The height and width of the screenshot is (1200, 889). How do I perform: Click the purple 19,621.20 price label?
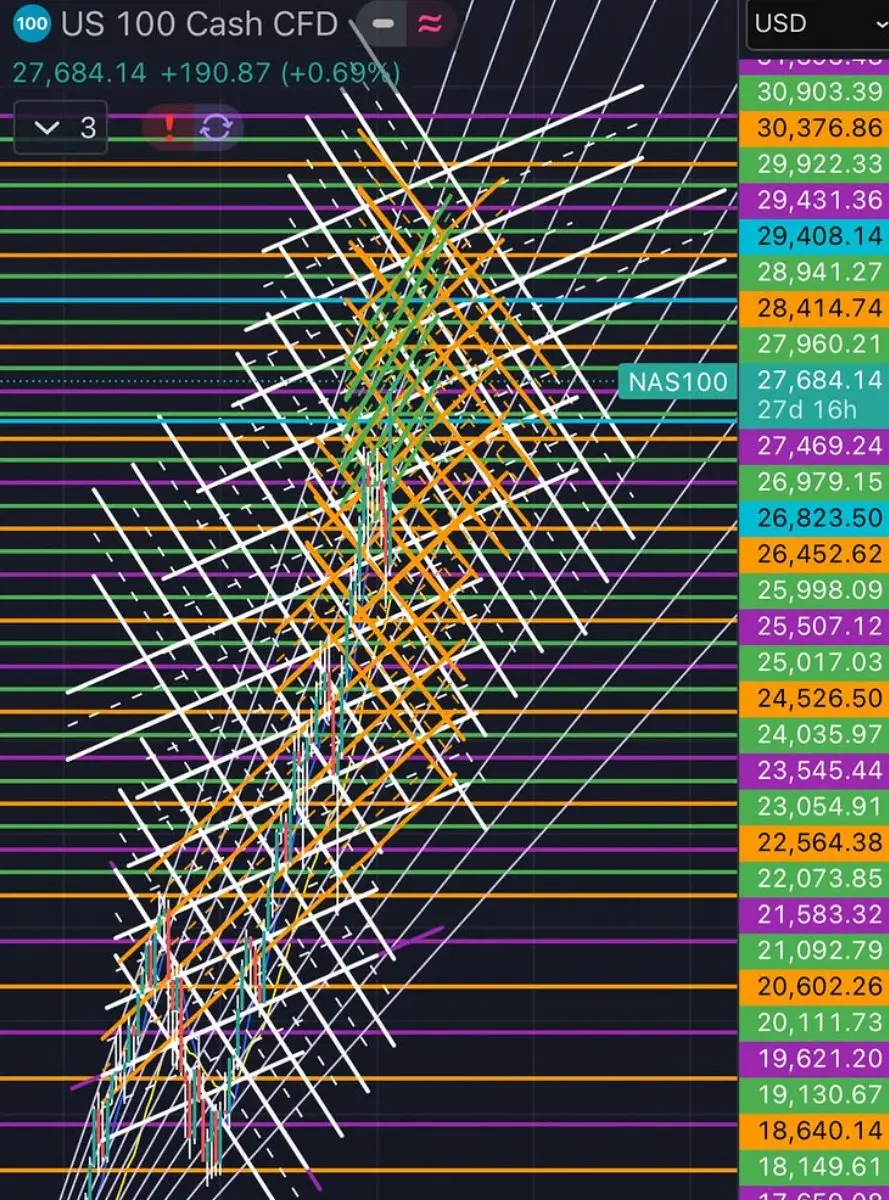coord(813,1057)
